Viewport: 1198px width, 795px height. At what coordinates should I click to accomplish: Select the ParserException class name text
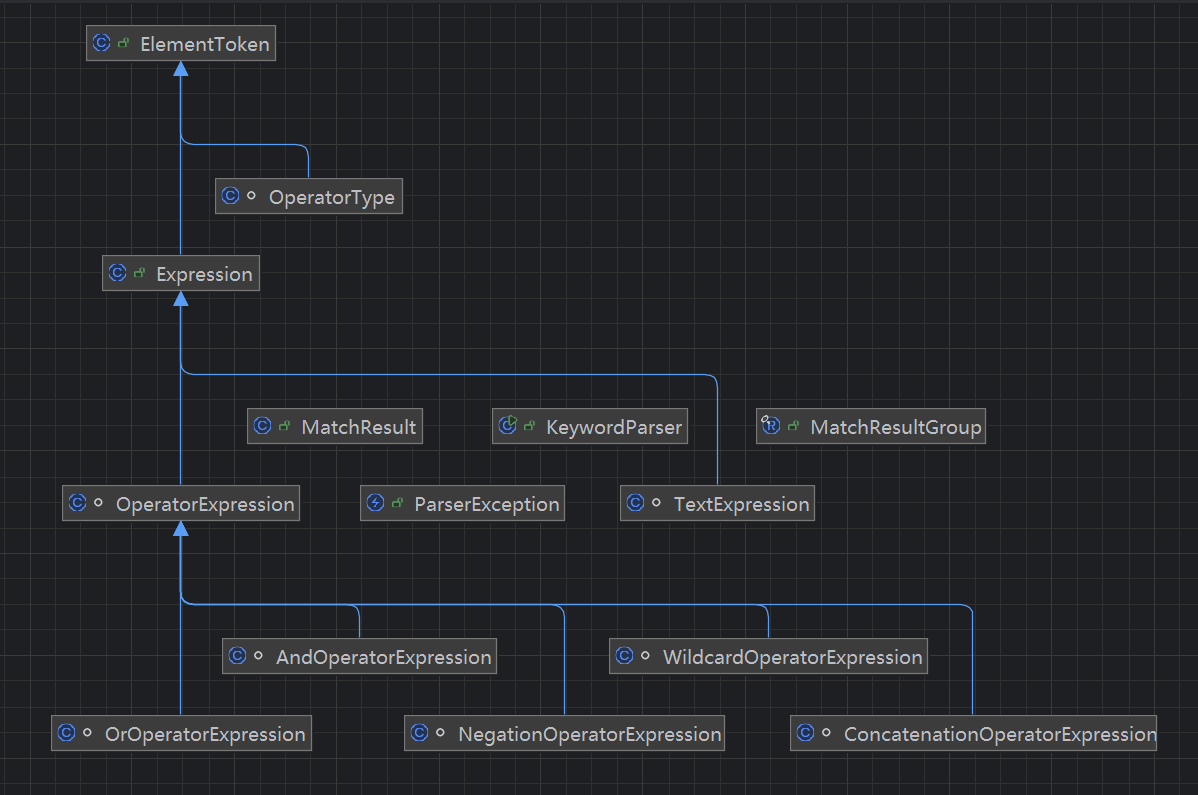pos(486,504)
